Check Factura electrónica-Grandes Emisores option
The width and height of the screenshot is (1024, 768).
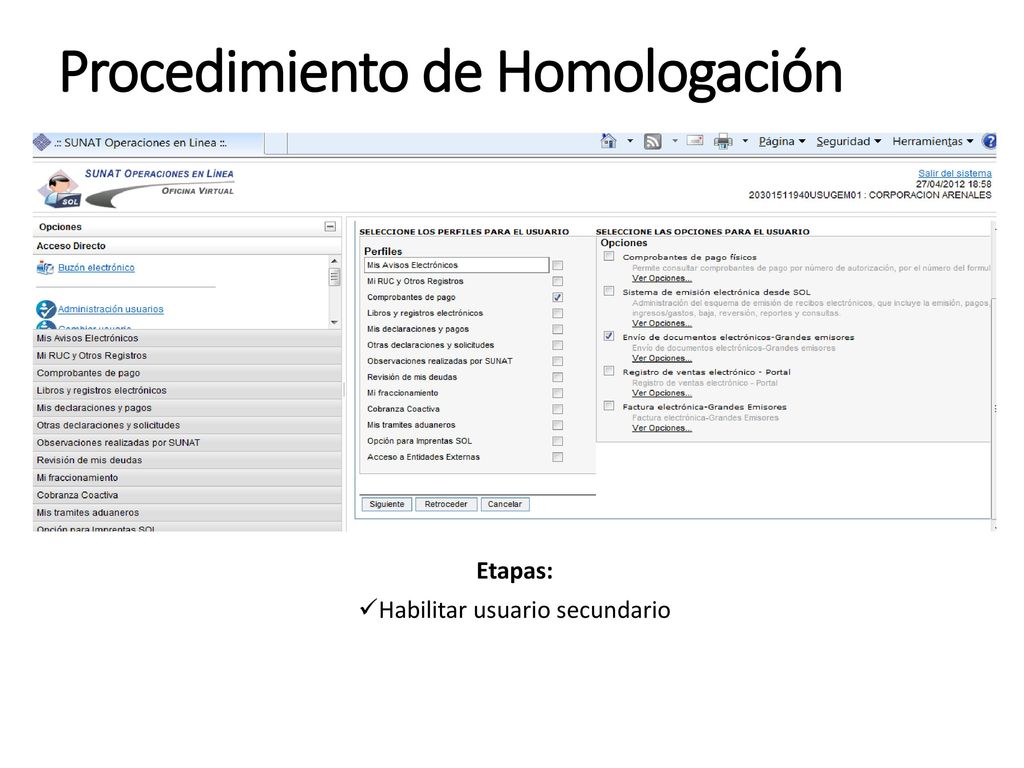click(609, 406)
